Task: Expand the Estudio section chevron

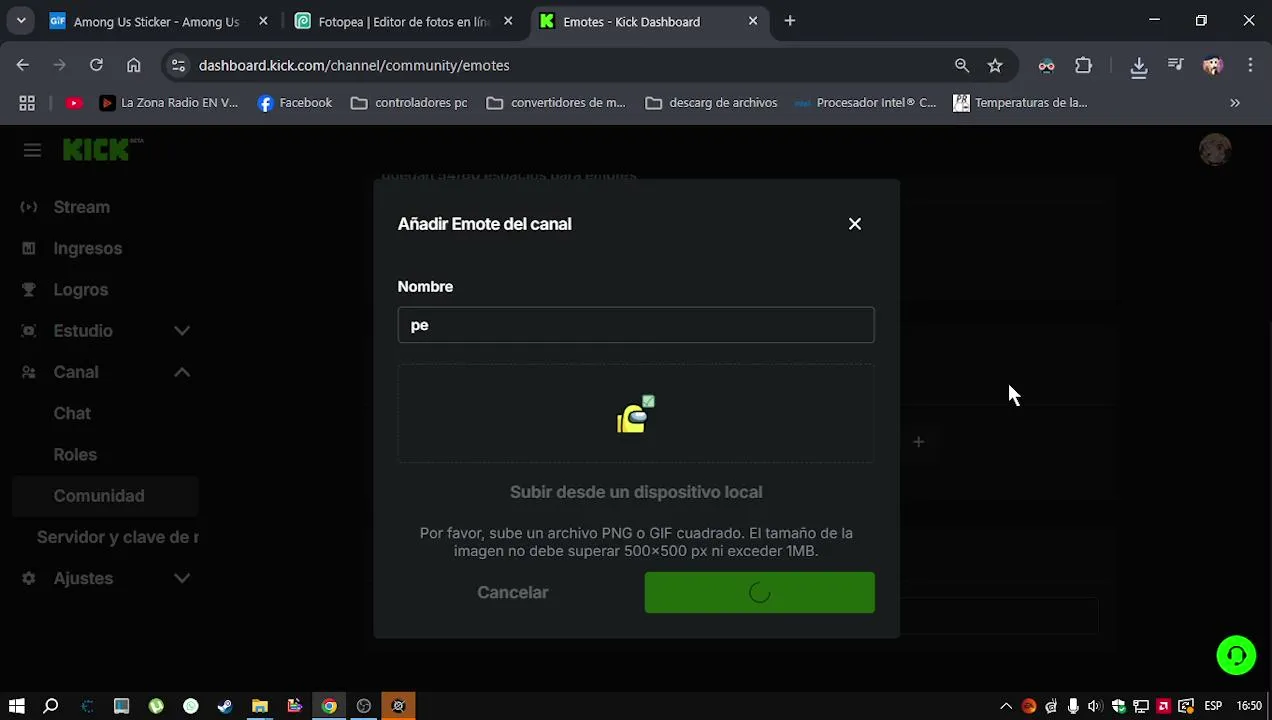Action: pyautogui.click(x=182, y=330)
